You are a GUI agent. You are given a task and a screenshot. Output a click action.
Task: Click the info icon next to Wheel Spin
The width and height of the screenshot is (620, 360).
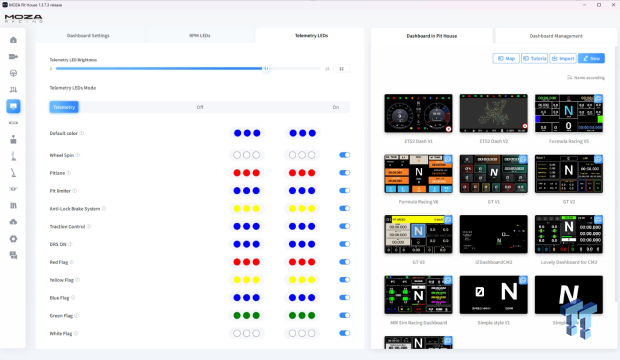point(78,155)
